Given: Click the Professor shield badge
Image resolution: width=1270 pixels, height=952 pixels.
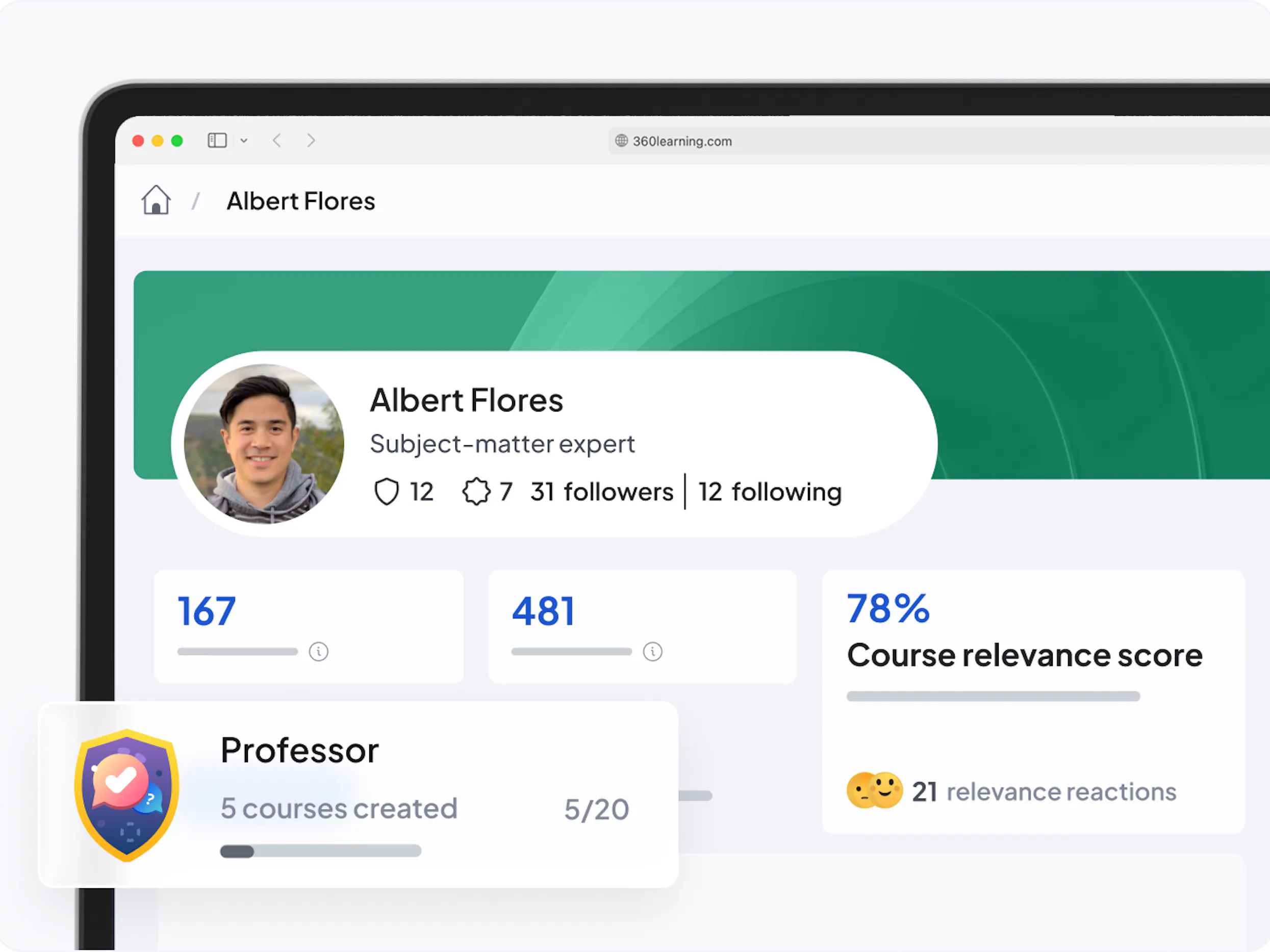Looking at the screenshot, I should coord(127,795).
